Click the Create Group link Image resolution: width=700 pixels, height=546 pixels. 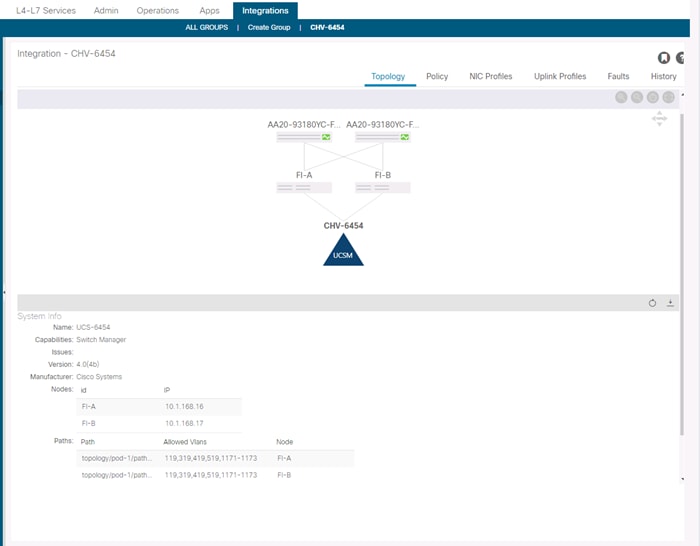tap(269, 27)
